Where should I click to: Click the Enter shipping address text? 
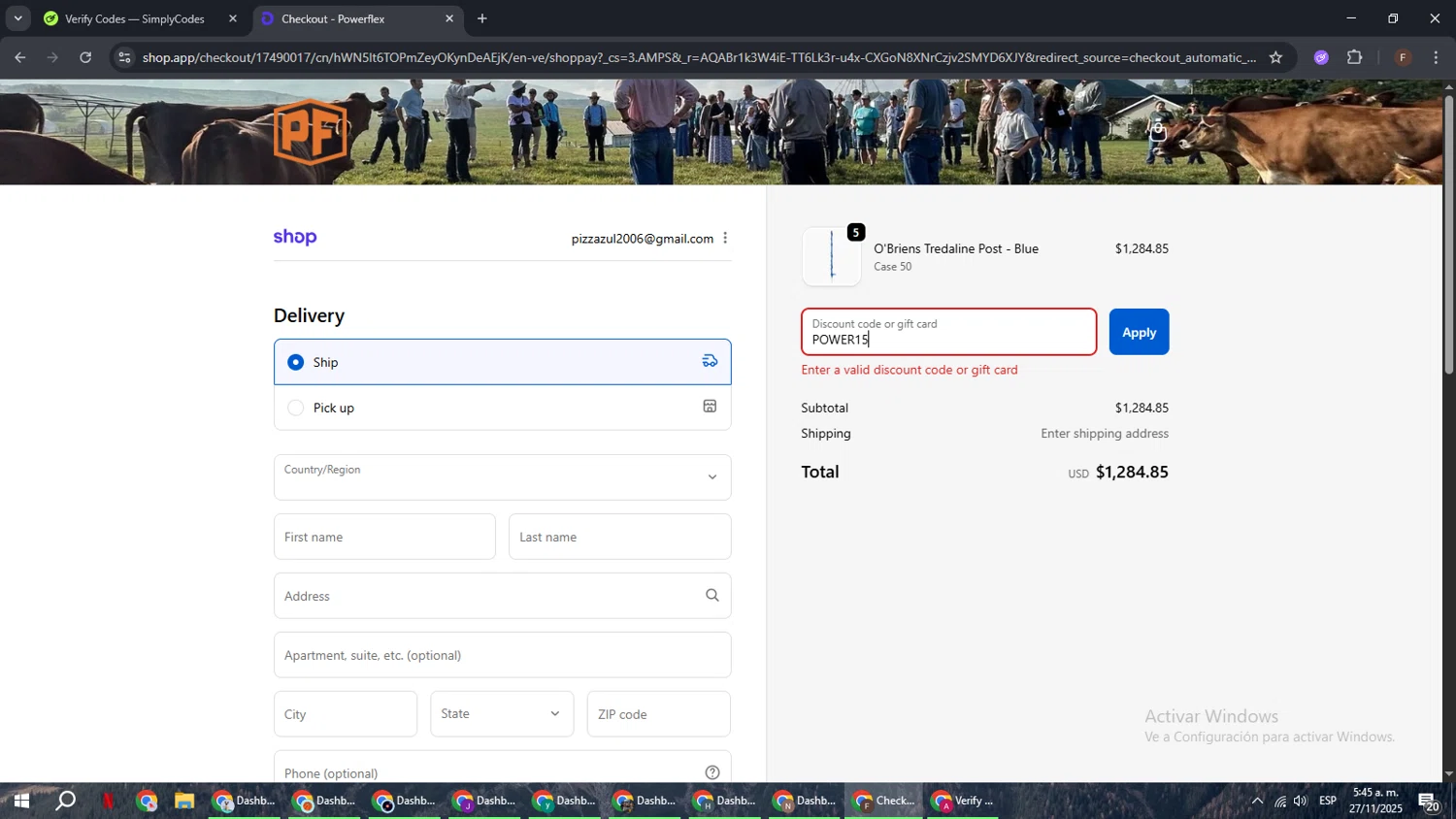pyautogui.click(x=1105, y=434)
